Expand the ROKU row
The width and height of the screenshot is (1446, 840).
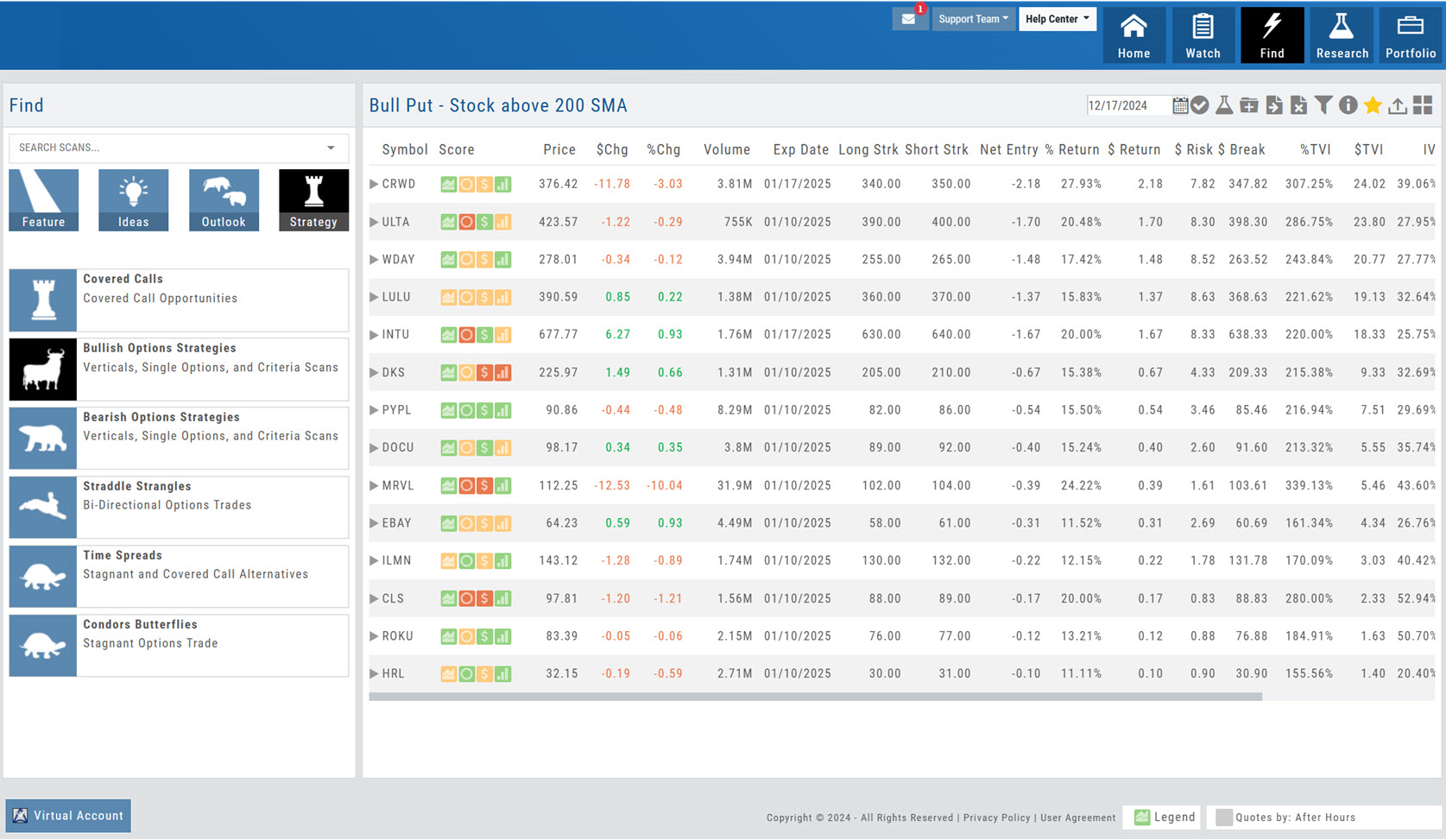click(x=374, y=636)
